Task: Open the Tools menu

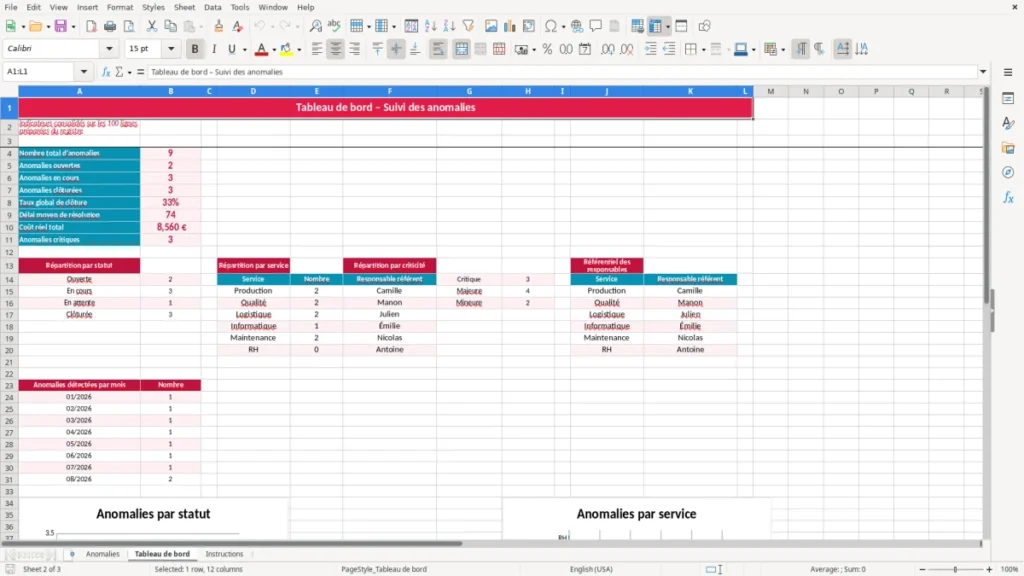Action: pyautogui.click(x=240, y=7)
